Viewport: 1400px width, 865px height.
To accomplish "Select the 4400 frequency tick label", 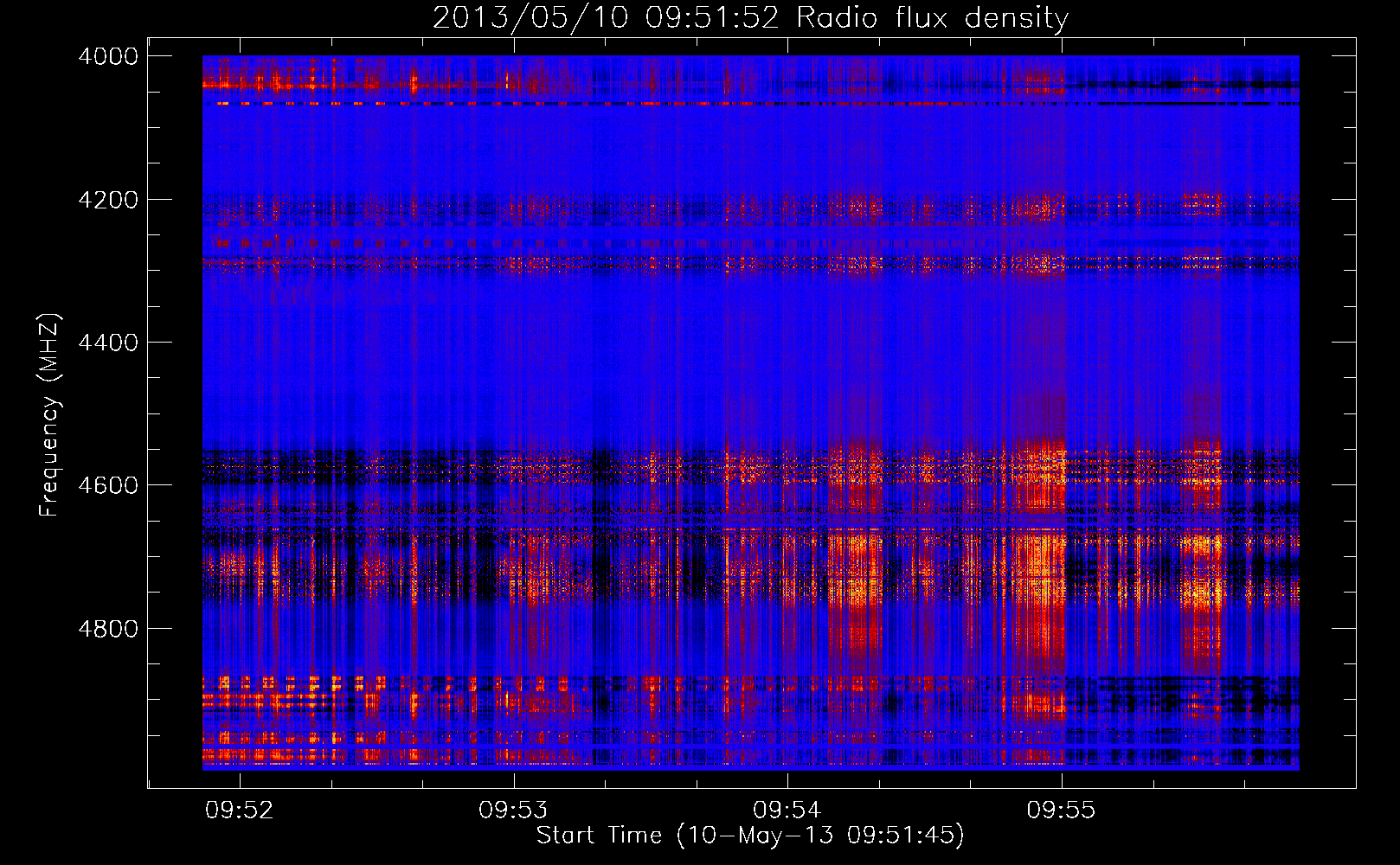I will [x=108, y=343].
